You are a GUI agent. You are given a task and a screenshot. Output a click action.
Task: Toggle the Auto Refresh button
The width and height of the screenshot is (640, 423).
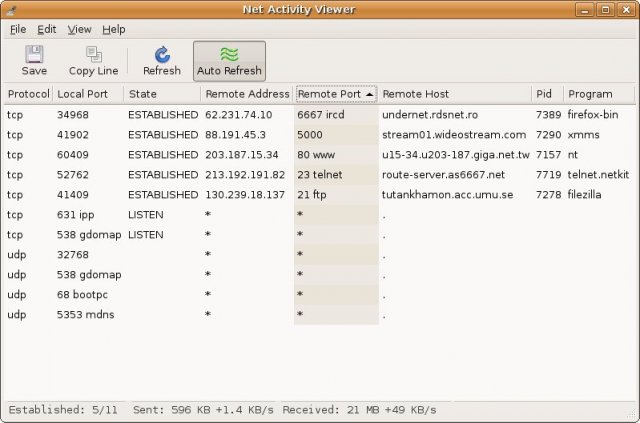pyautogui.click(x=229, y=61)
